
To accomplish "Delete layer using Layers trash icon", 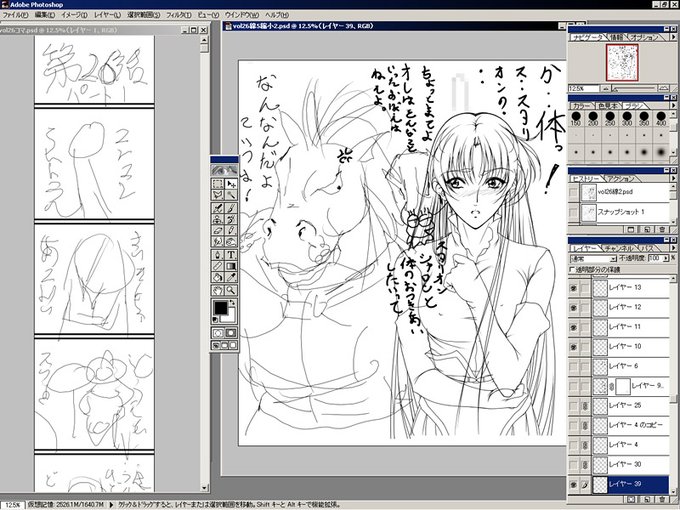I will pos(662,500).
